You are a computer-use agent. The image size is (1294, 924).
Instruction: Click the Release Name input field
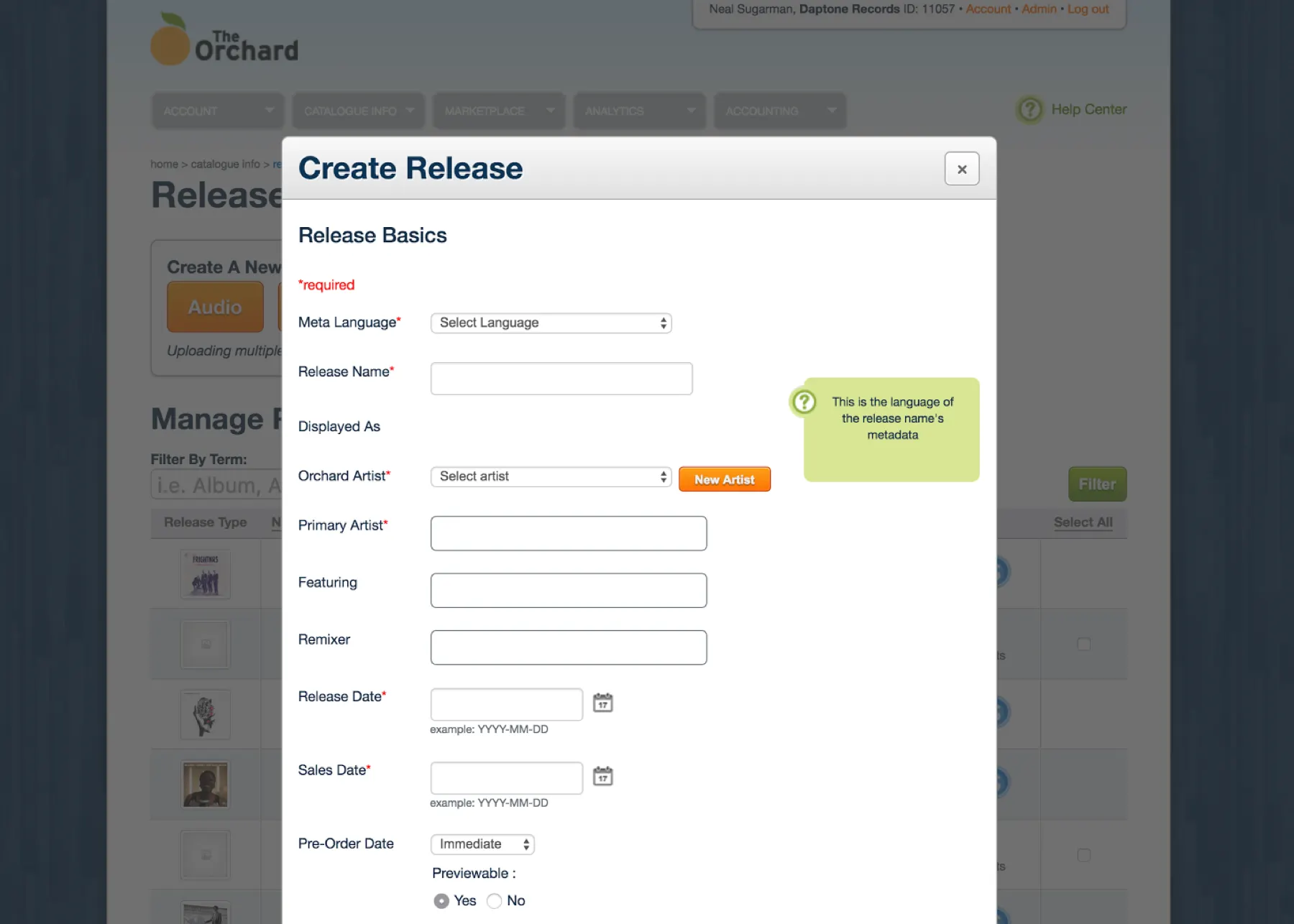[x=561, y=379]
